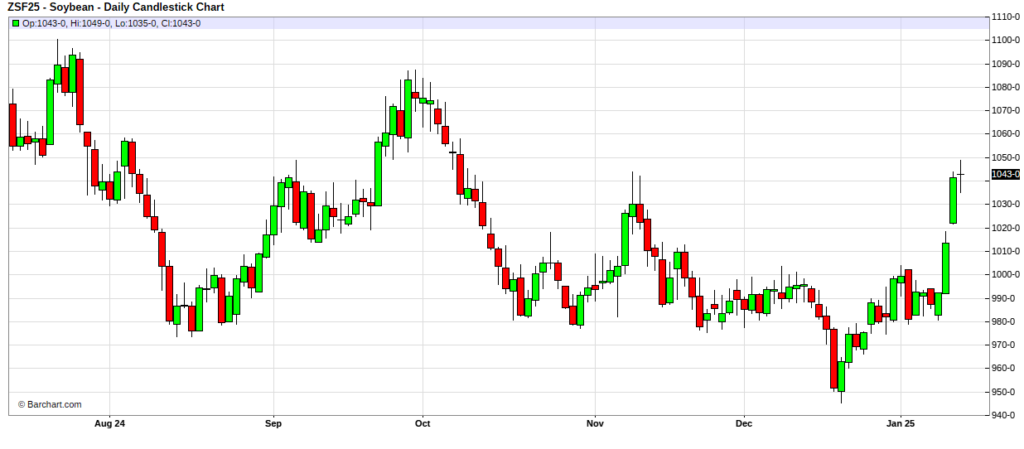Click the Dec date axis label
The image size is (1024, 449).
click(x=744, y=424)
